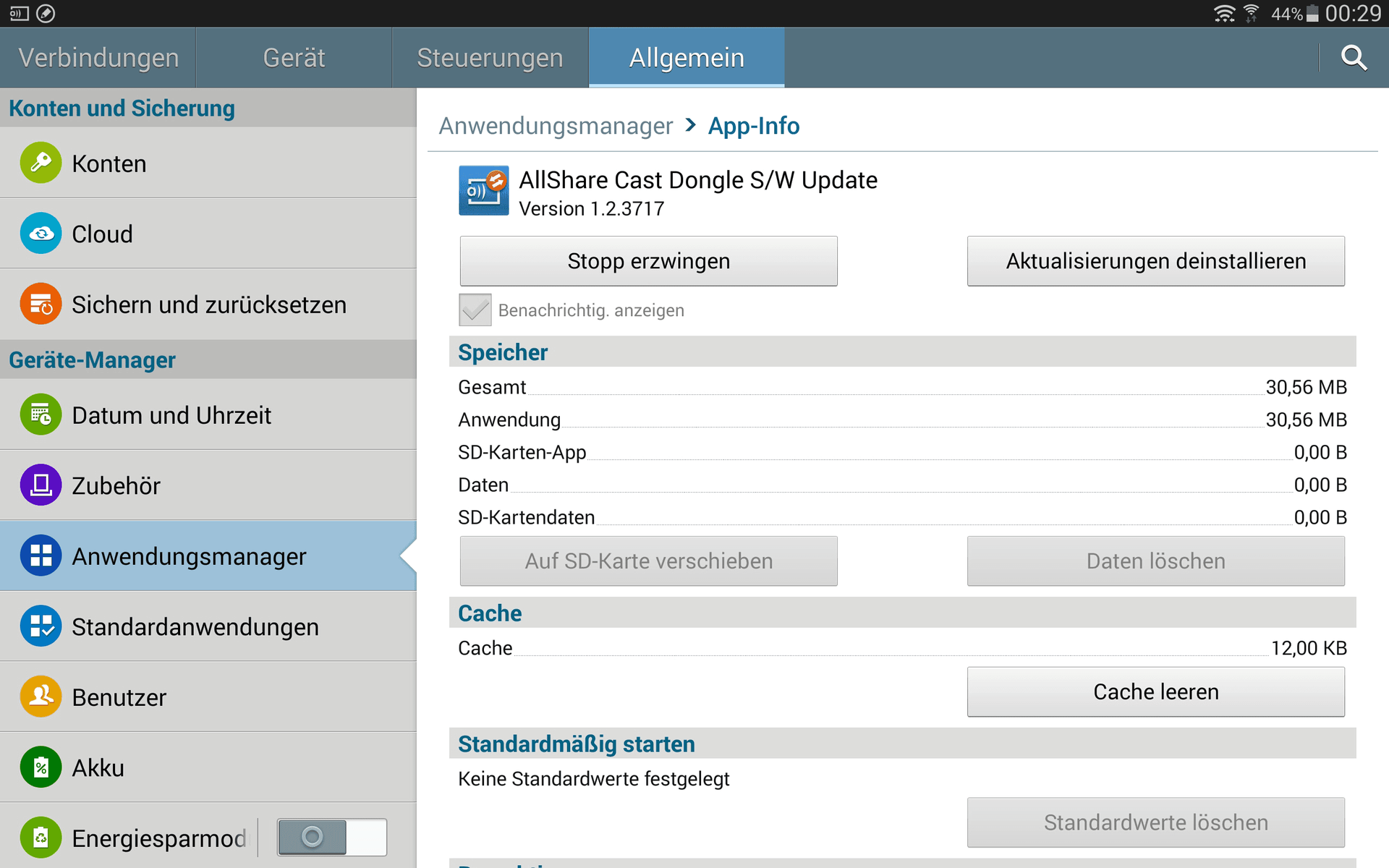
Task: Tap the Benutzer person icon
Action: click(41, 697)
